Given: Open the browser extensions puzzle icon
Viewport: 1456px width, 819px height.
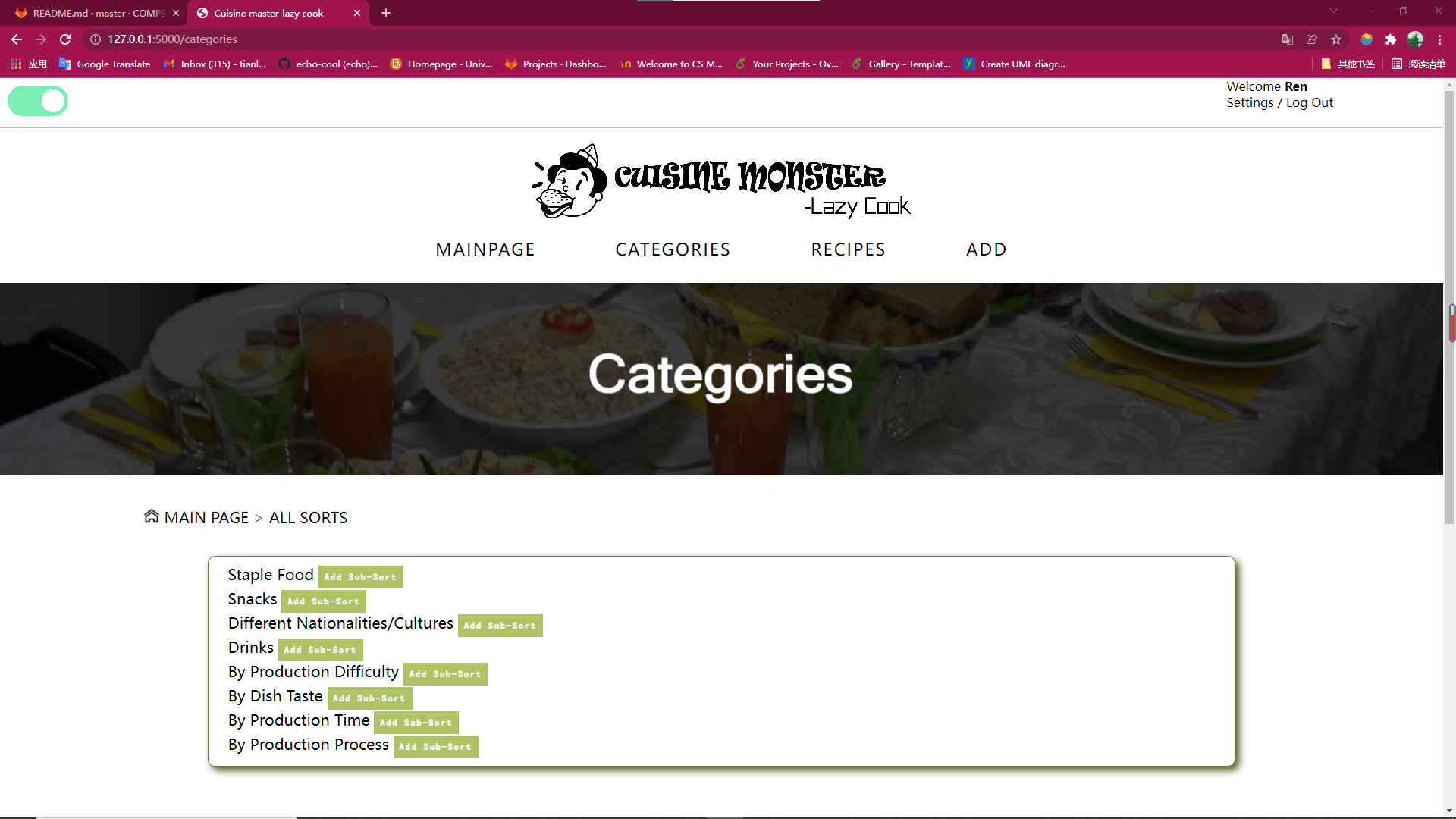Looking at the screenshot, I should (1390, 39).
